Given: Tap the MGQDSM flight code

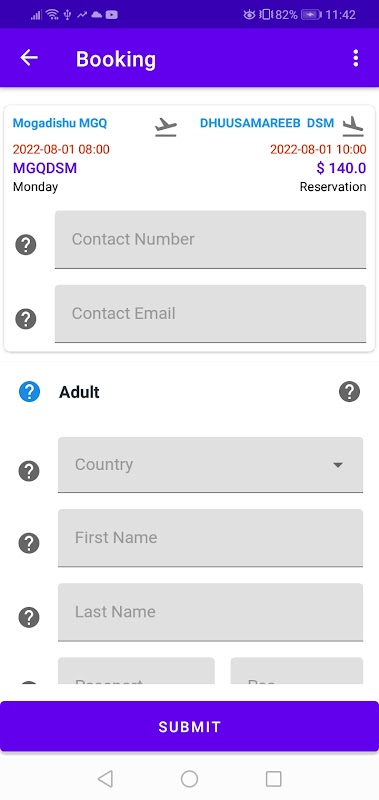Looking at the screenshot, I should coord(45,168).
